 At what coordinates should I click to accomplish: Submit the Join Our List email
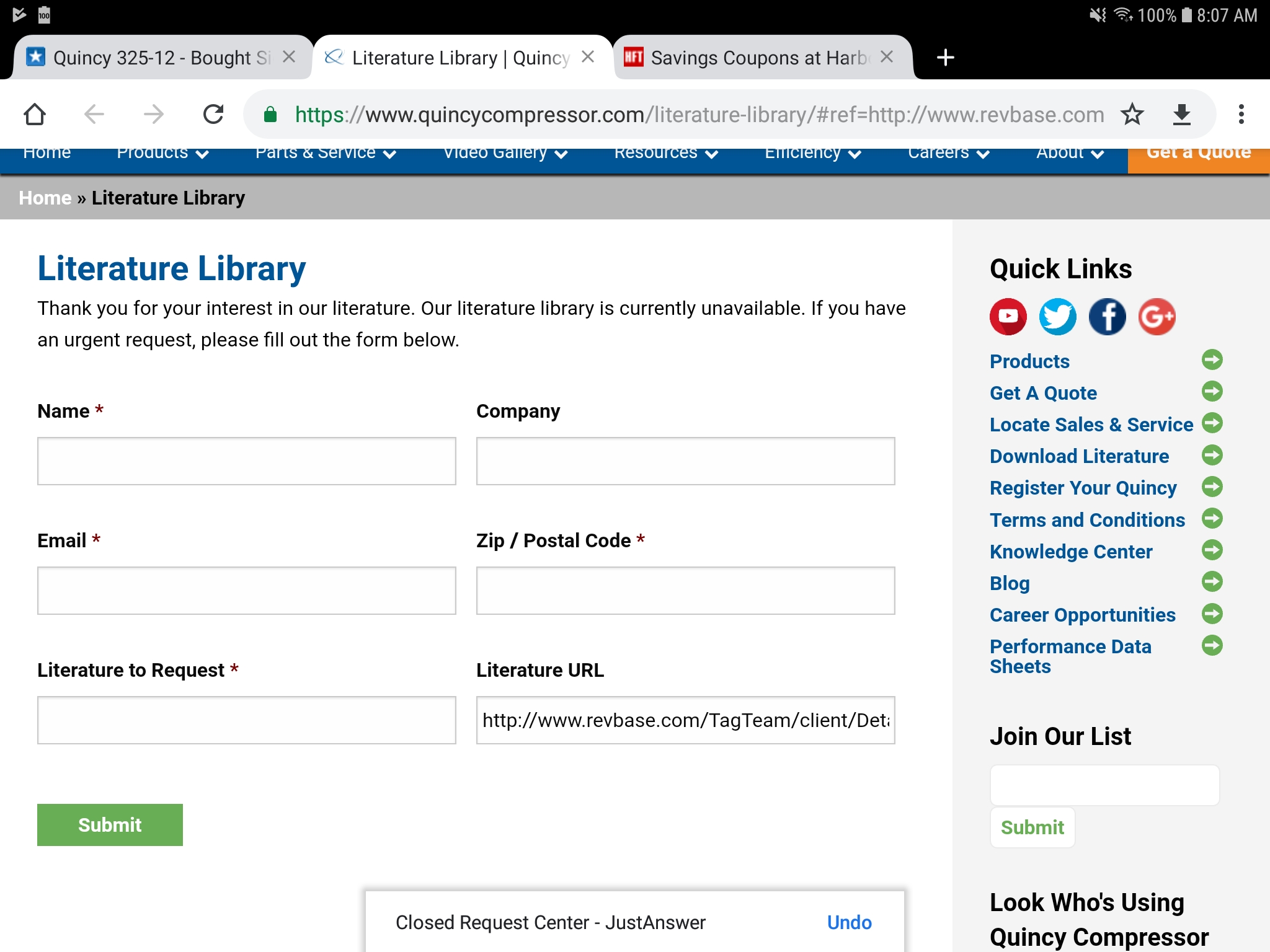[1032, 827]
